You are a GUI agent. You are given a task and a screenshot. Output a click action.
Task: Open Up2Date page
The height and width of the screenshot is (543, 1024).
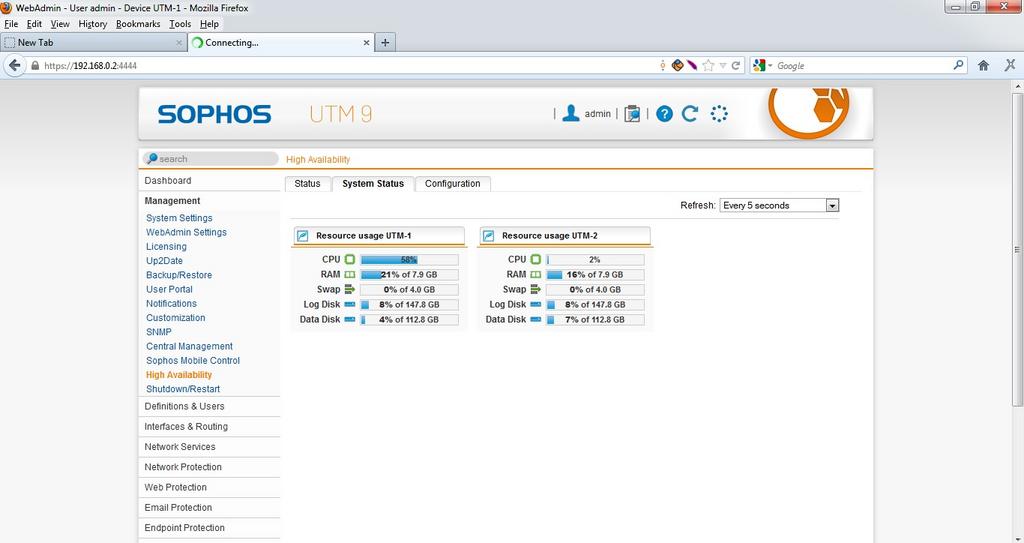tap(165, 261)
